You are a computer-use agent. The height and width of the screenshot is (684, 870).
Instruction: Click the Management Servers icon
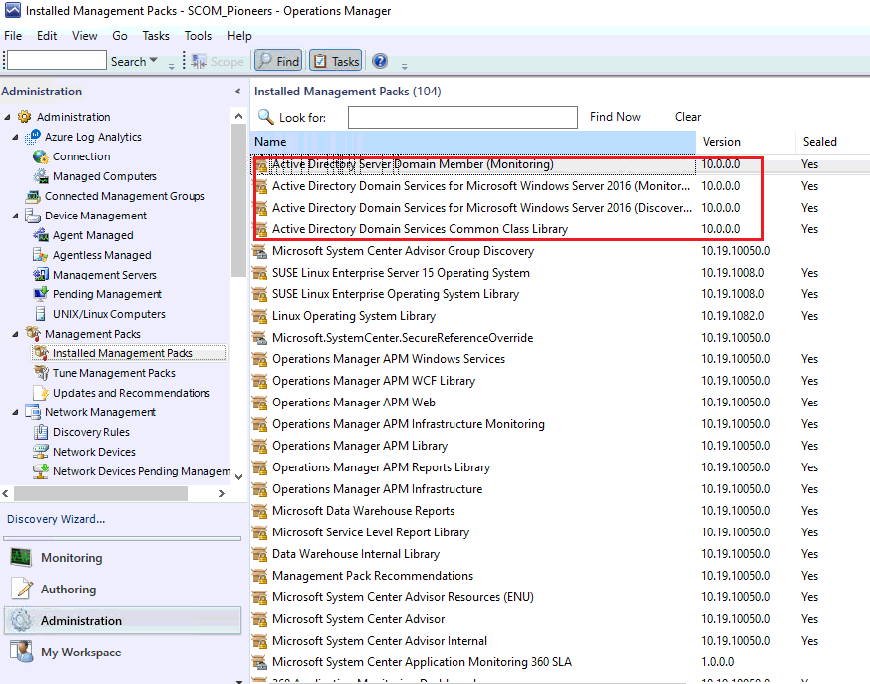click(41, 275)
